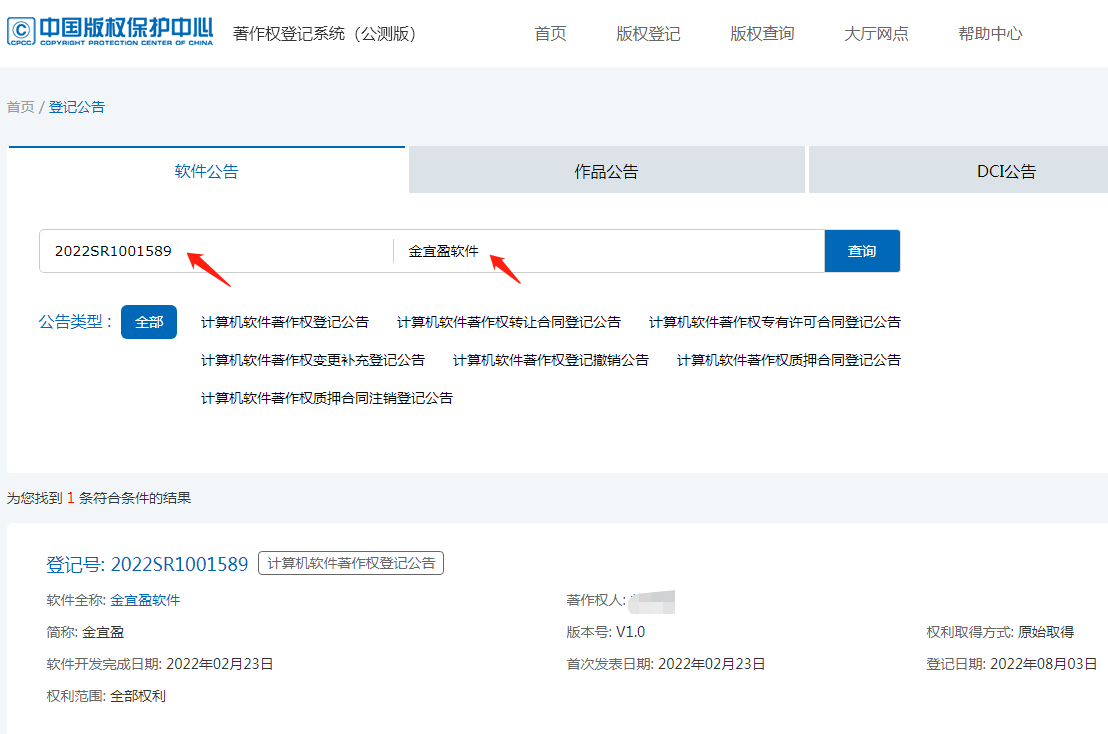Click the 计算机软件著作权登记公告 tag on the result

[351, 563]
